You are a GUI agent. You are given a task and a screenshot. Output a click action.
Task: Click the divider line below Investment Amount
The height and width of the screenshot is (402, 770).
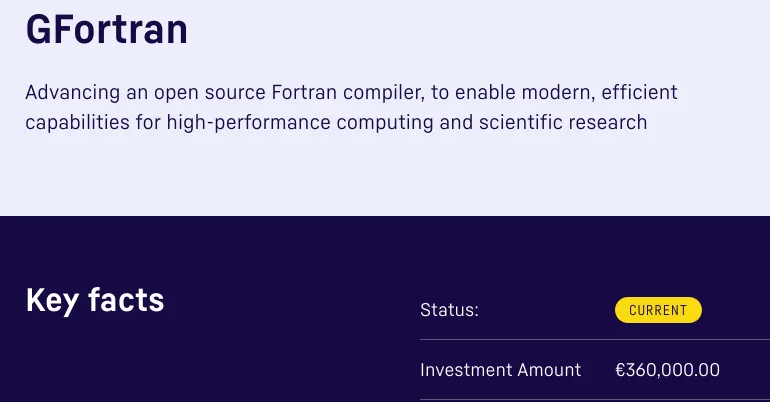[595, 399]
